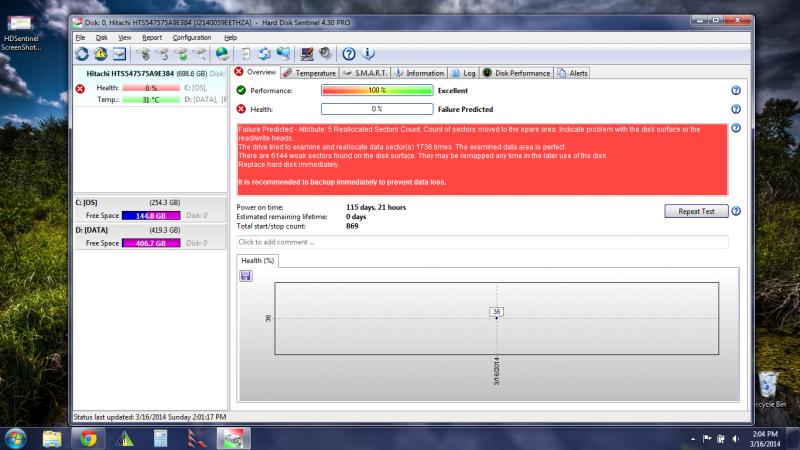
Task: Select the Hitachi HTS547575A9E384 disk entry
Action: pos(151,86)
